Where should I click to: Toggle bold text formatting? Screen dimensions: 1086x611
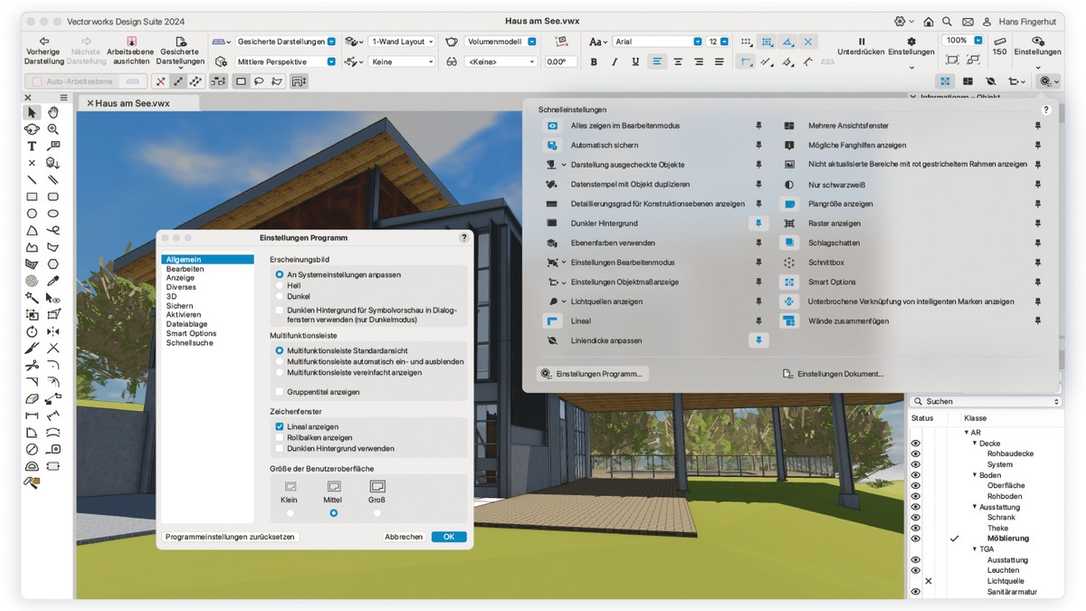click(593, 61)
